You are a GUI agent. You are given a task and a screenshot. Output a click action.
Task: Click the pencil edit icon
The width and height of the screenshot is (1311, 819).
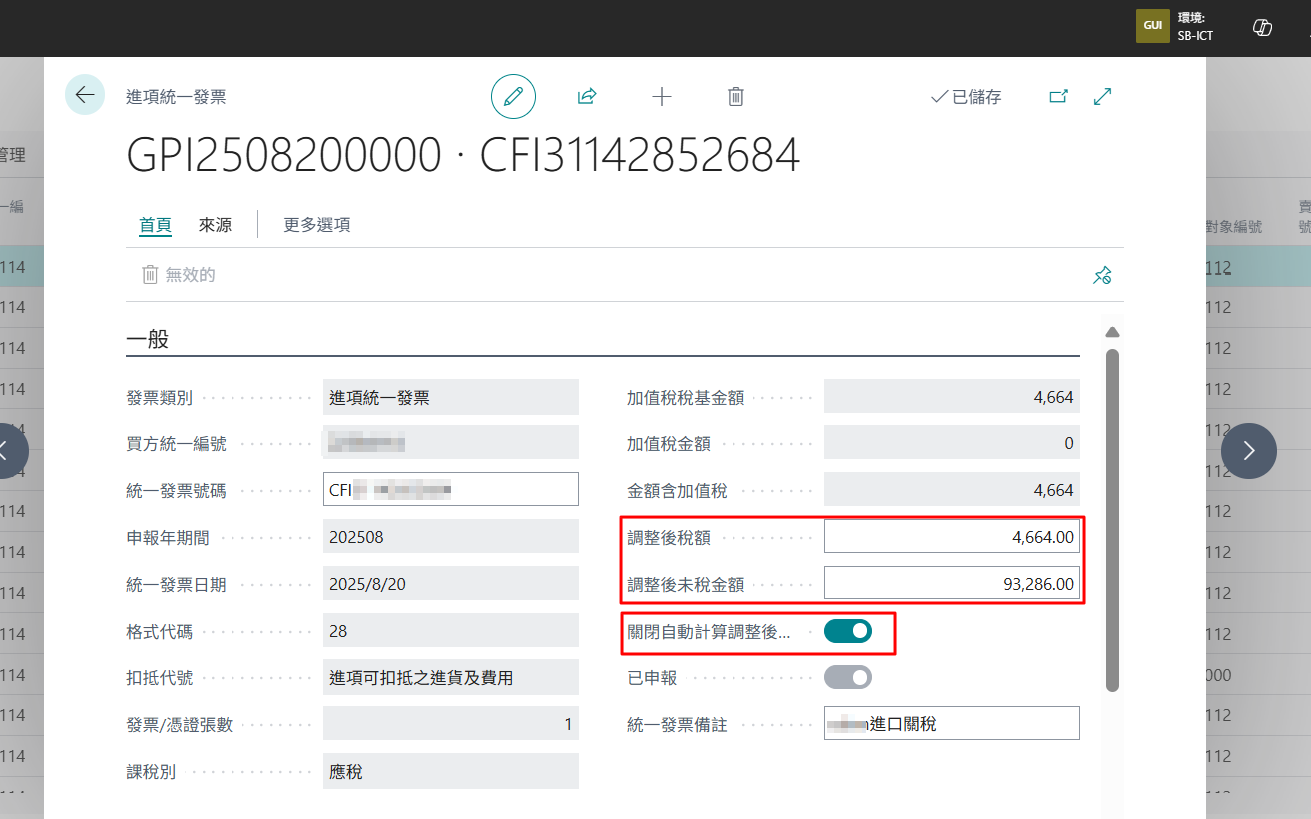(x=513, y=97)
